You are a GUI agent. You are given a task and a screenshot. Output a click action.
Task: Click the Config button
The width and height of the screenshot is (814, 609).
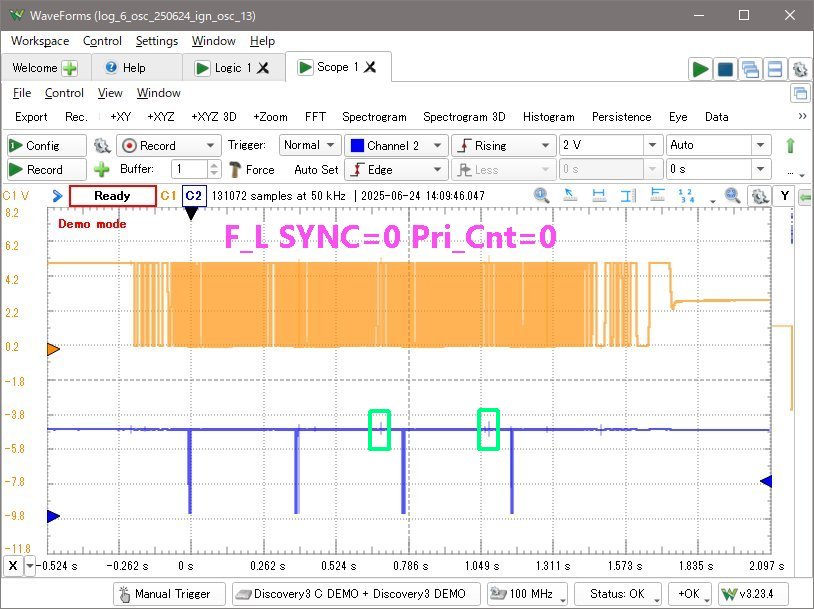[47, 145]
